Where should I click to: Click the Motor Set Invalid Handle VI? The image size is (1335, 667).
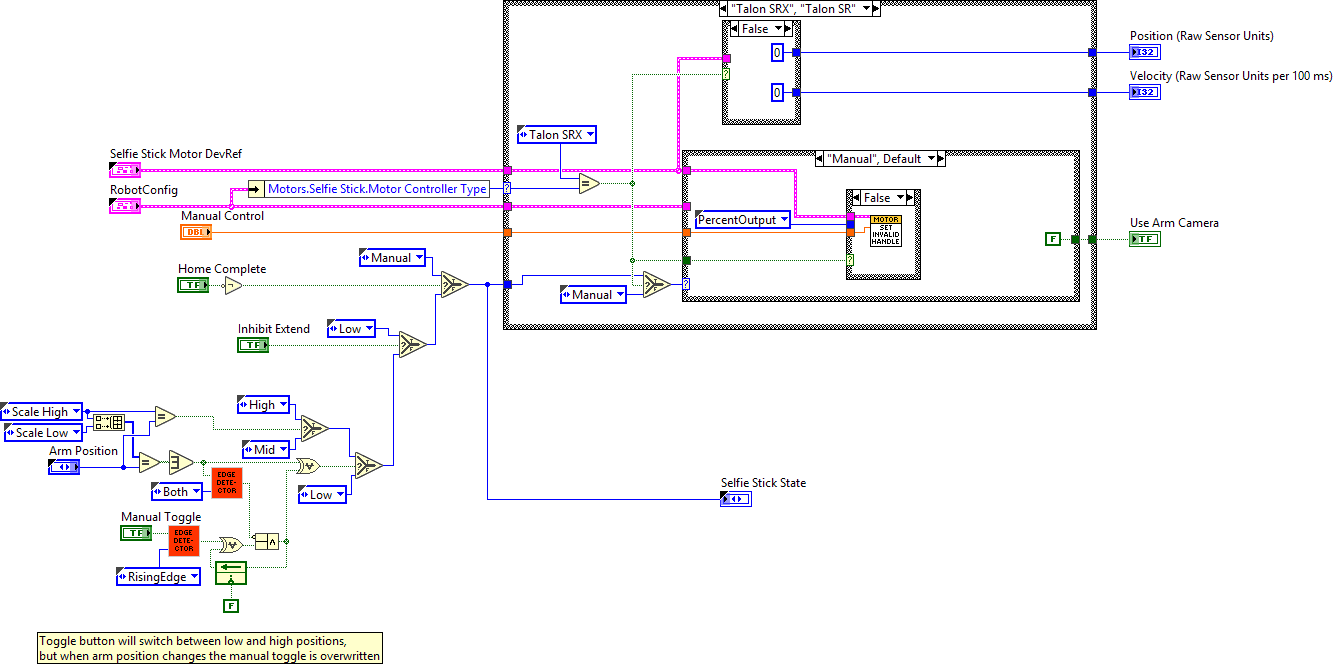pyautogui.click(x=886, y=231)
